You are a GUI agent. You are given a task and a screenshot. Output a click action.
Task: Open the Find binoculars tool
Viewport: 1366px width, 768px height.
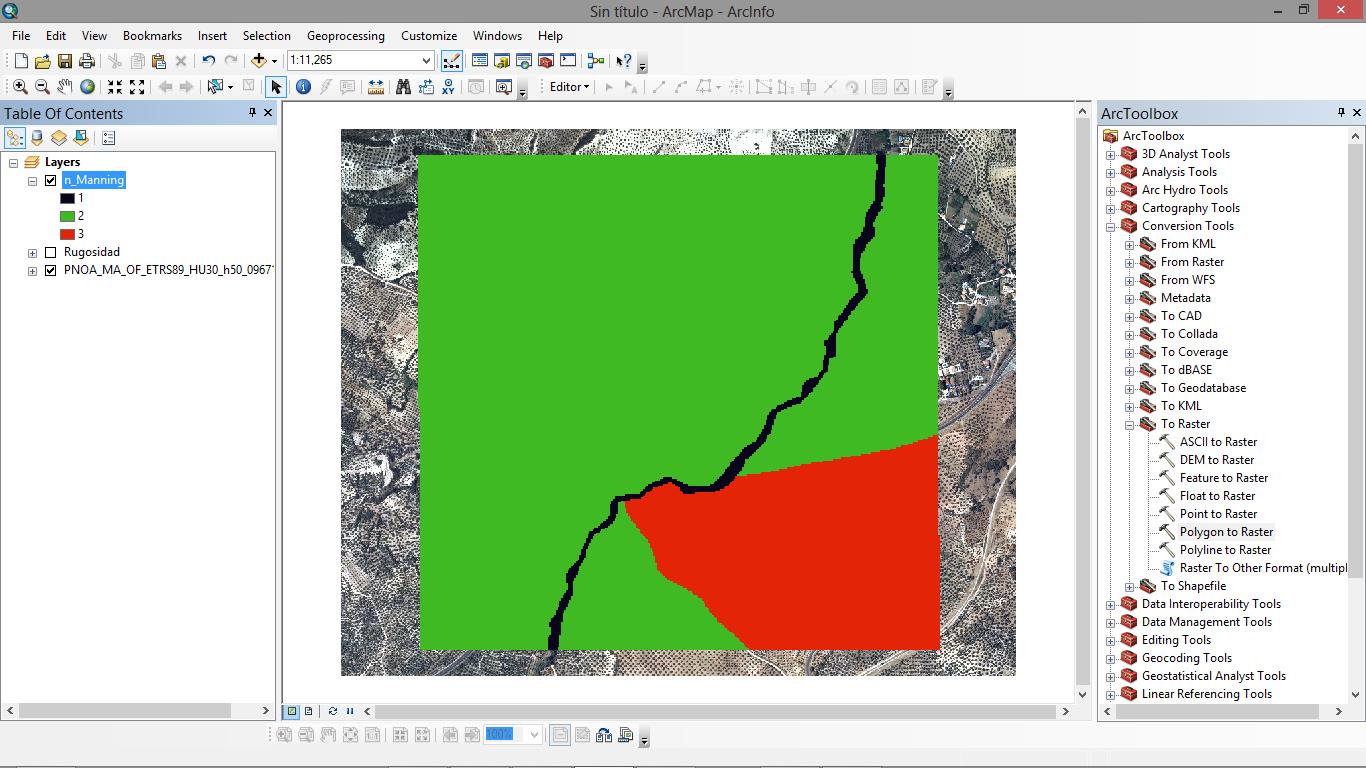point(403,87)
